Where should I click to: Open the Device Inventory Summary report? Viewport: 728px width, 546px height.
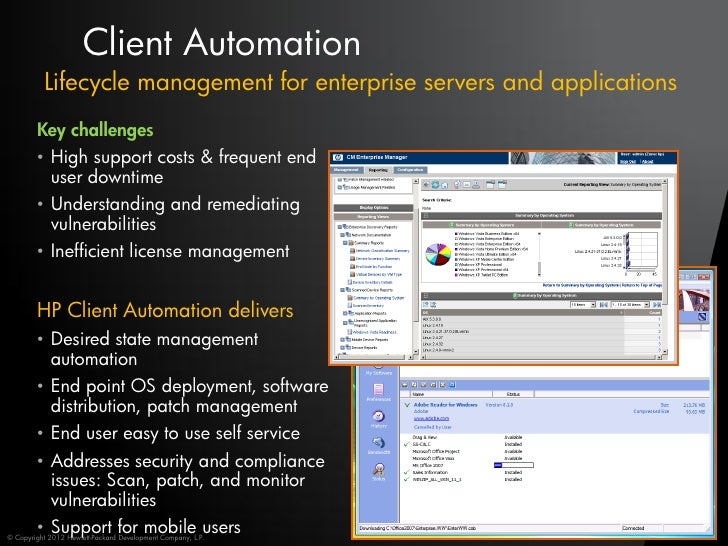tap(378, 259)
